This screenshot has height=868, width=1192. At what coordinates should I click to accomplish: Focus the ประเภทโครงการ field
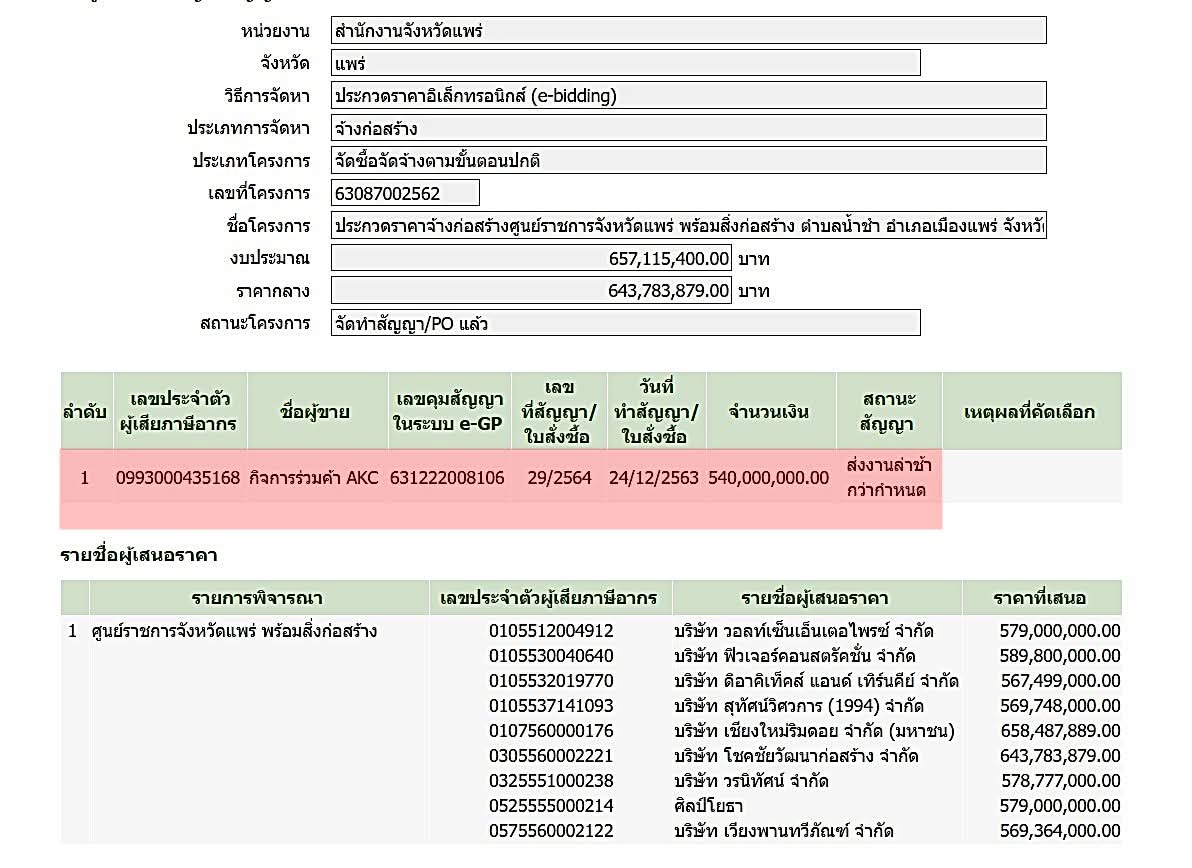[688, 161]
